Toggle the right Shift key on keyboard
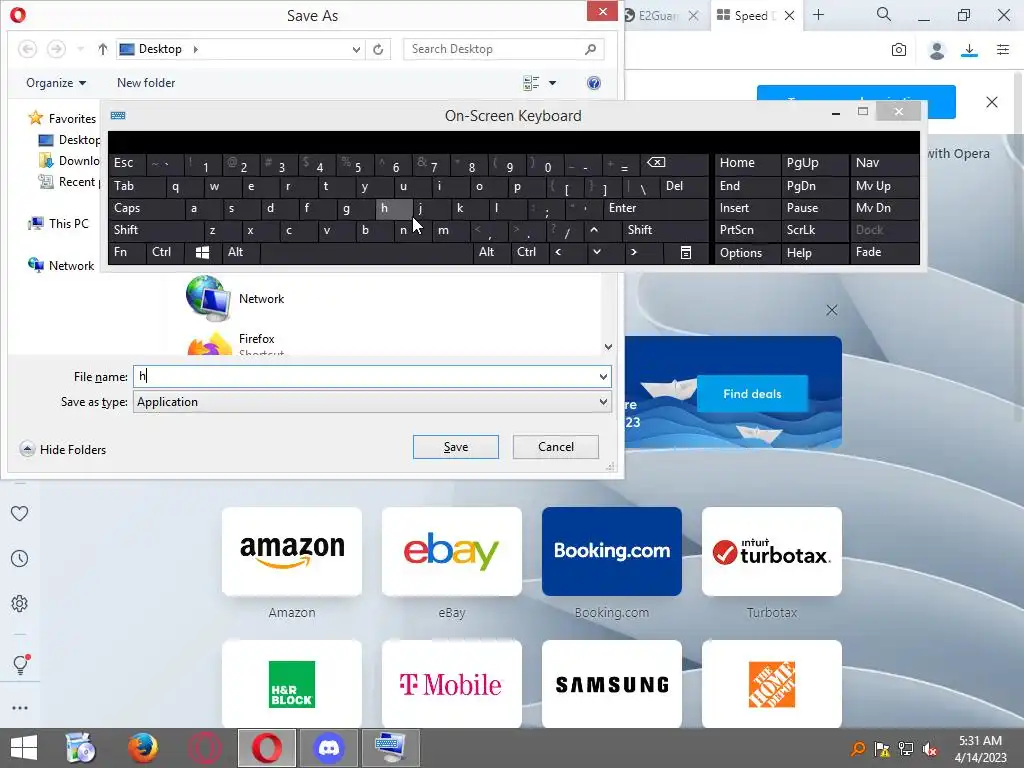This screenshot has height=768, width=1024. pos(666,230)
